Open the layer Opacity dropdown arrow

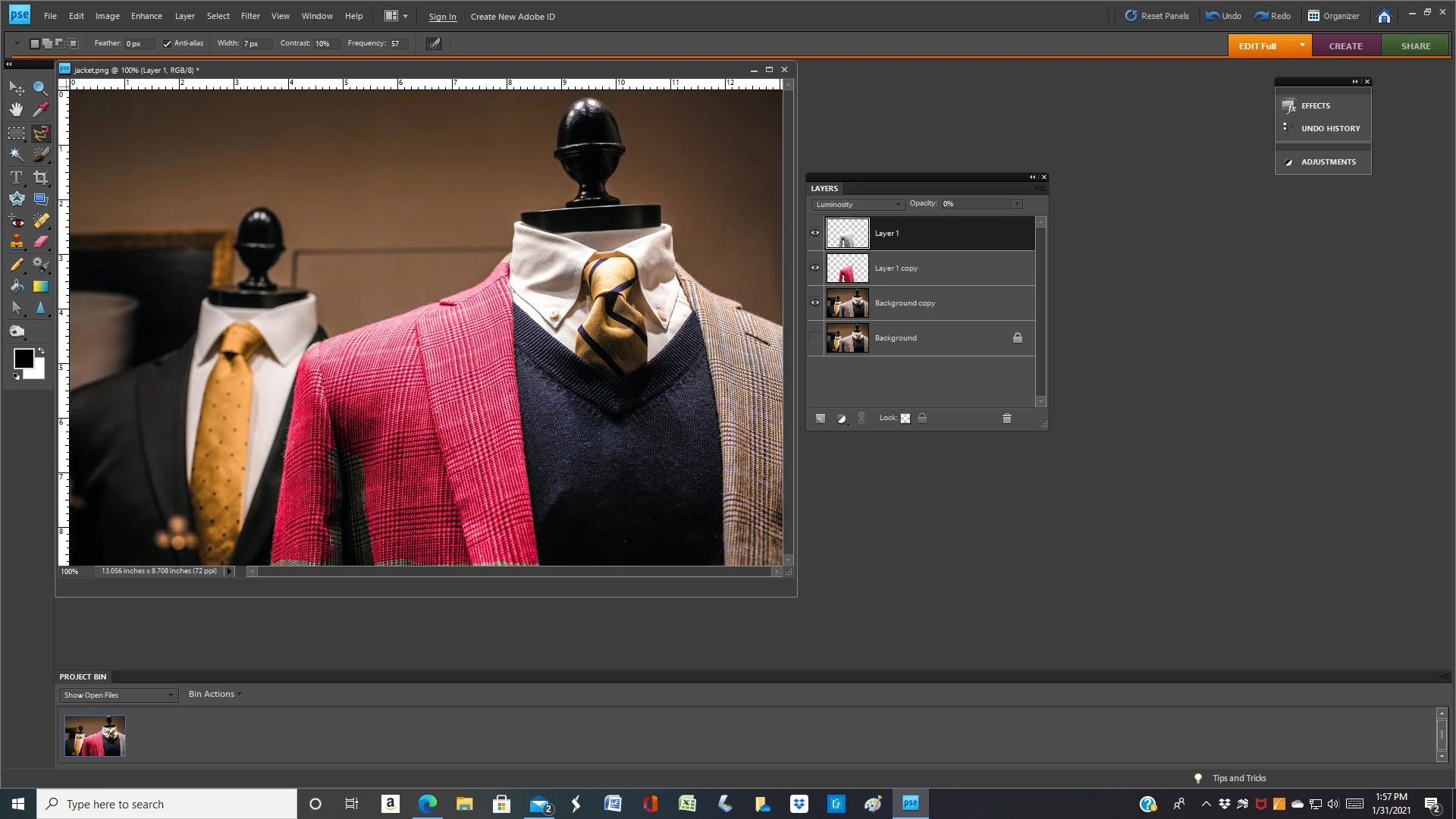[x=1016, y=204]
